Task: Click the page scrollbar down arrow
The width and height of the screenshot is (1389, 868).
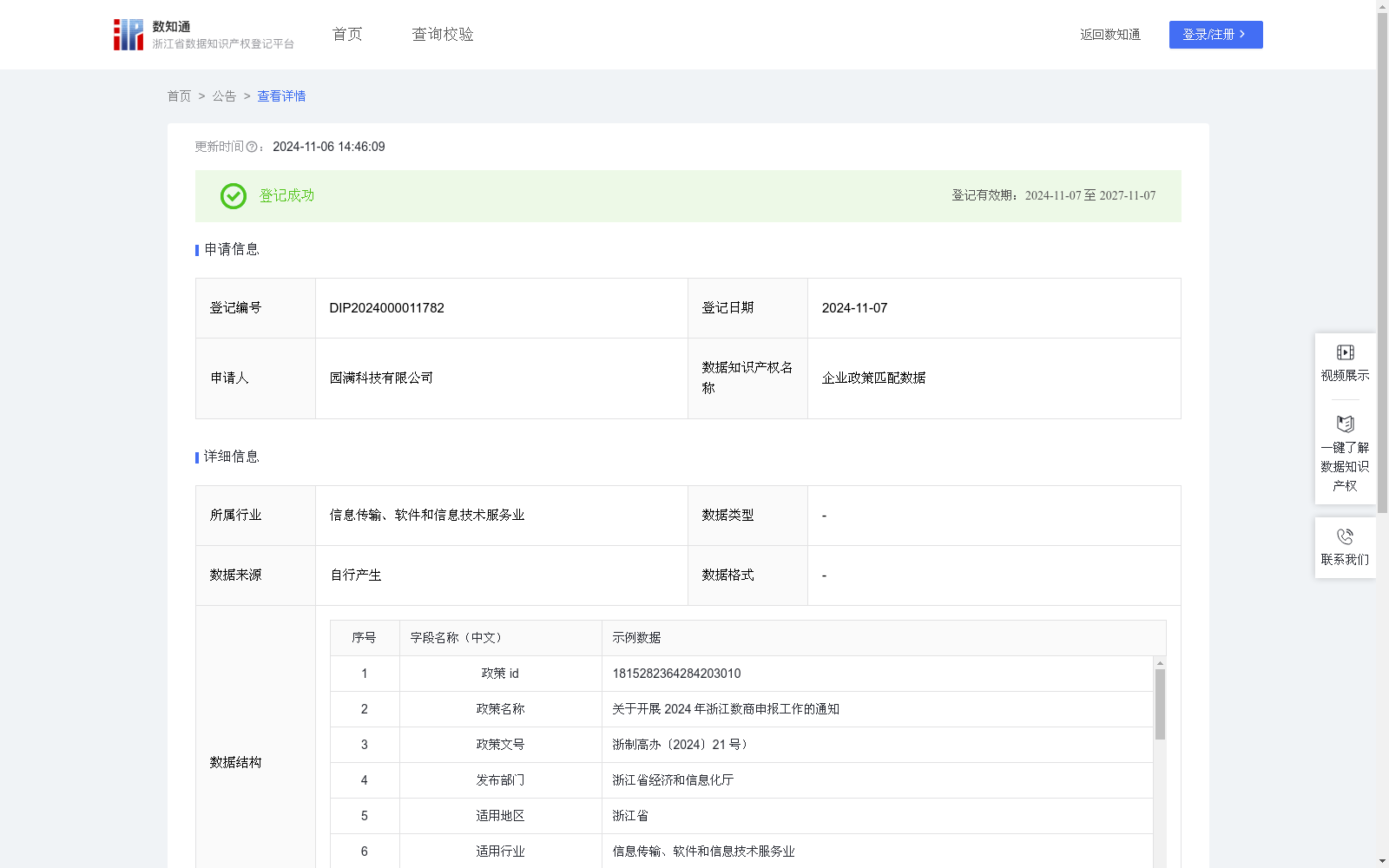Action: (x=1382, y=861)
